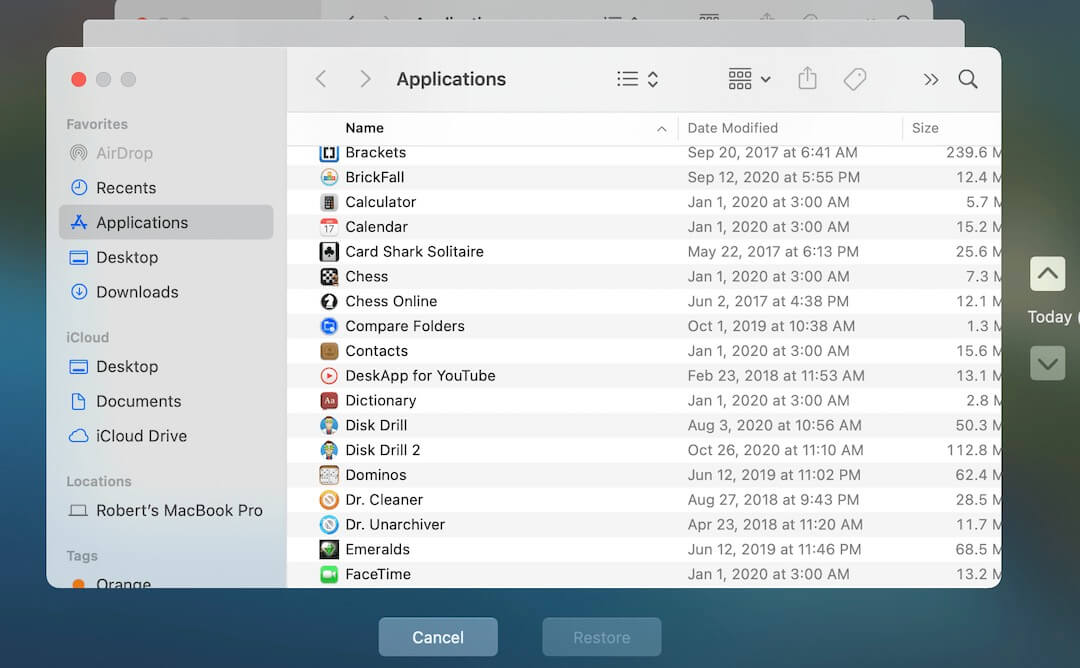Click the Cancel button

coord(438,637)
